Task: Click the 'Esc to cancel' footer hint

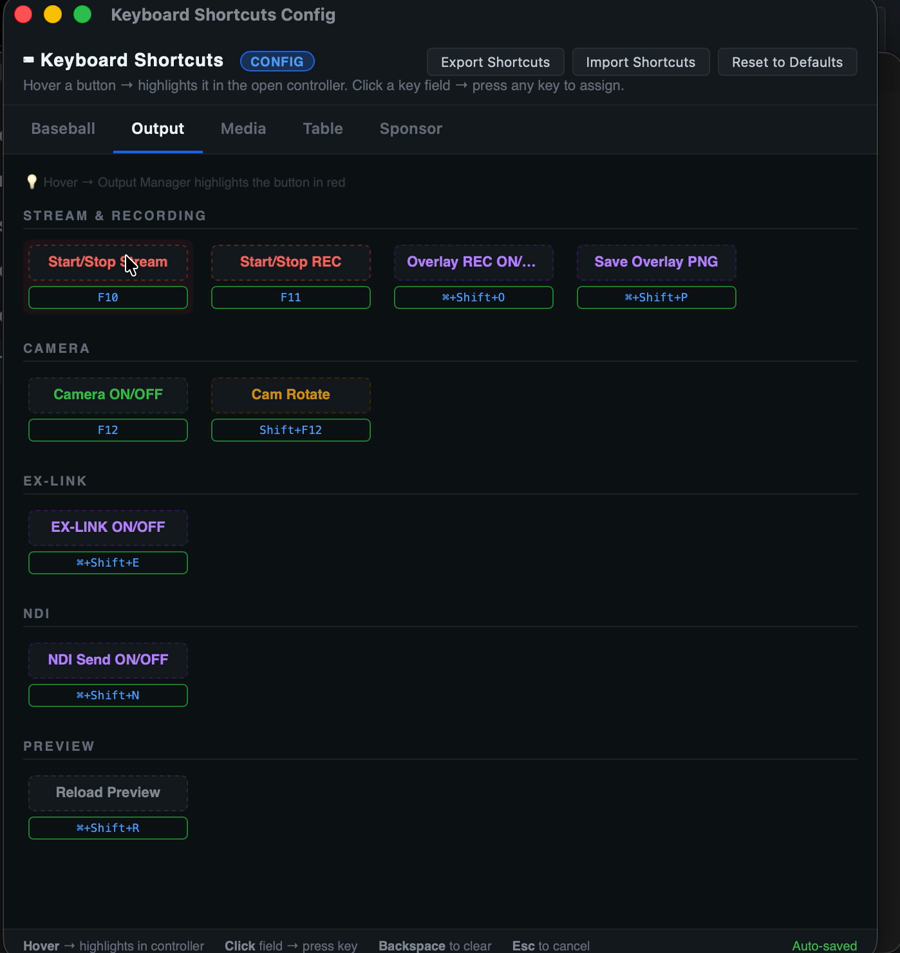Action: 551,946
